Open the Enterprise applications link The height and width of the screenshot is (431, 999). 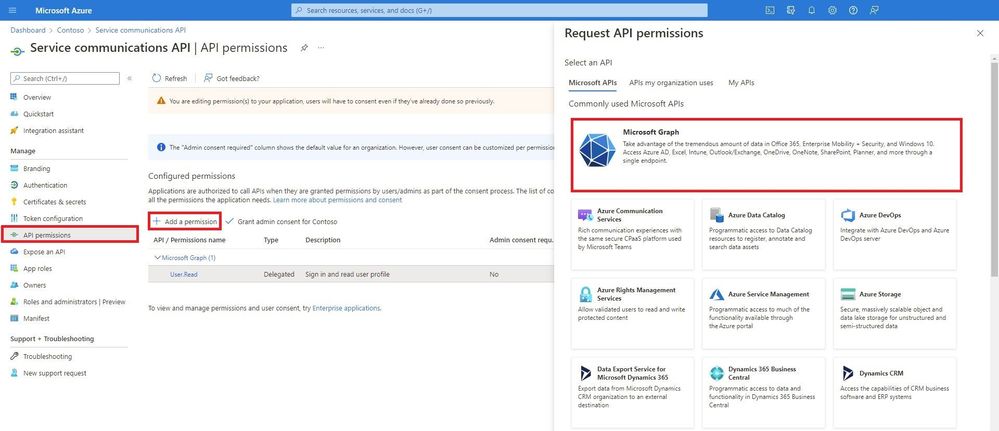(x=346, y=308)
